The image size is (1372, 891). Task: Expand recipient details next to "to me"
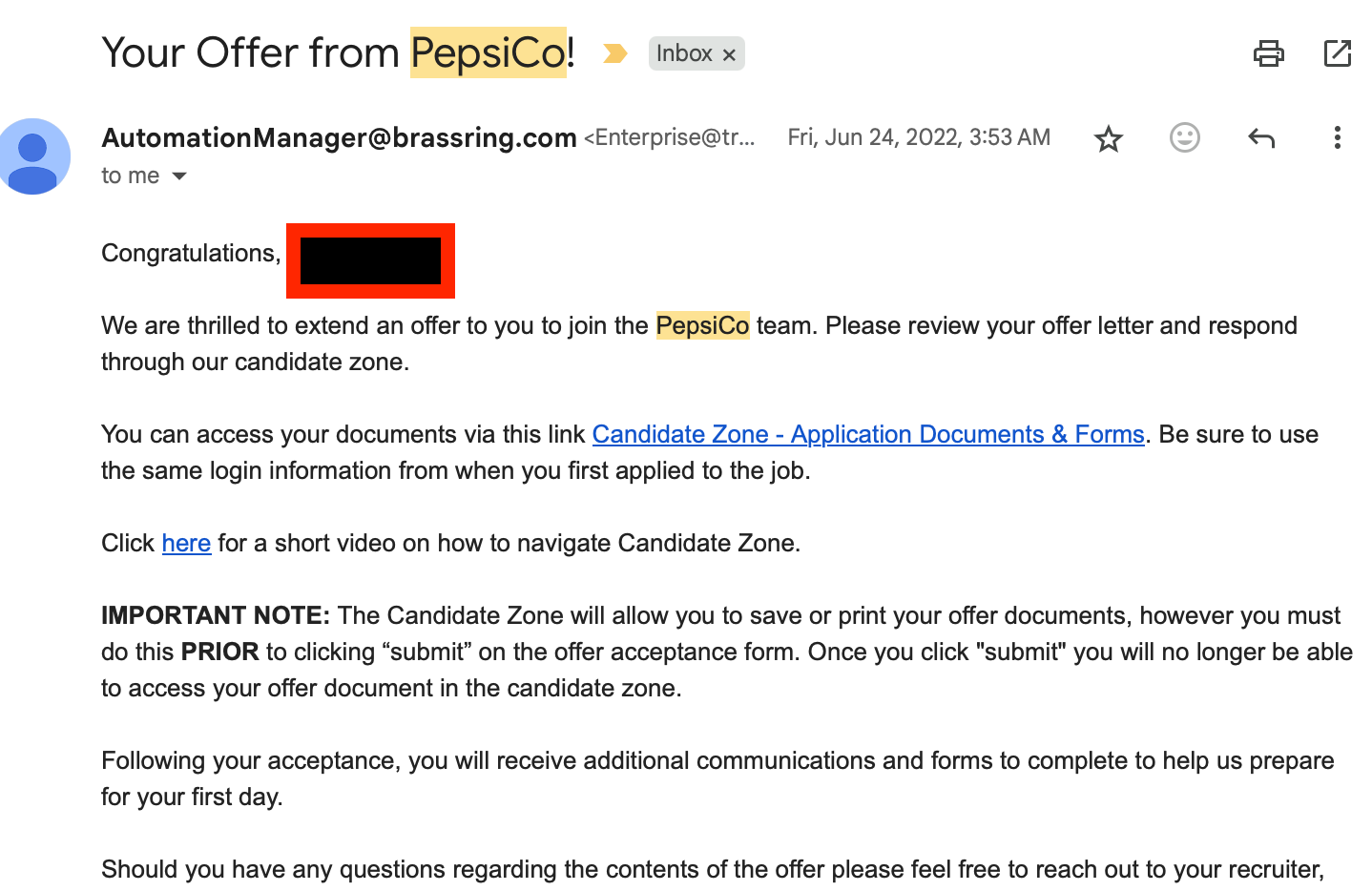coord(179,176)
